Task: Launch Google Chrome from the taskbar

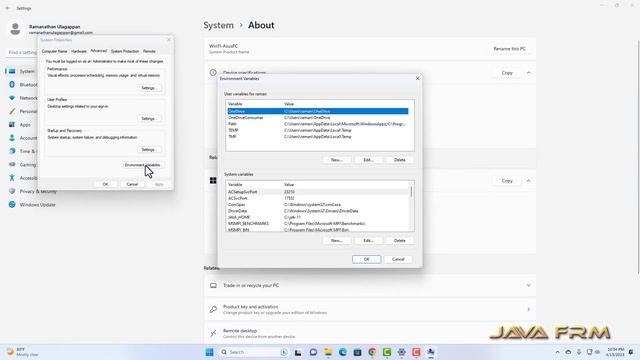Action: [x=372, y=352]
